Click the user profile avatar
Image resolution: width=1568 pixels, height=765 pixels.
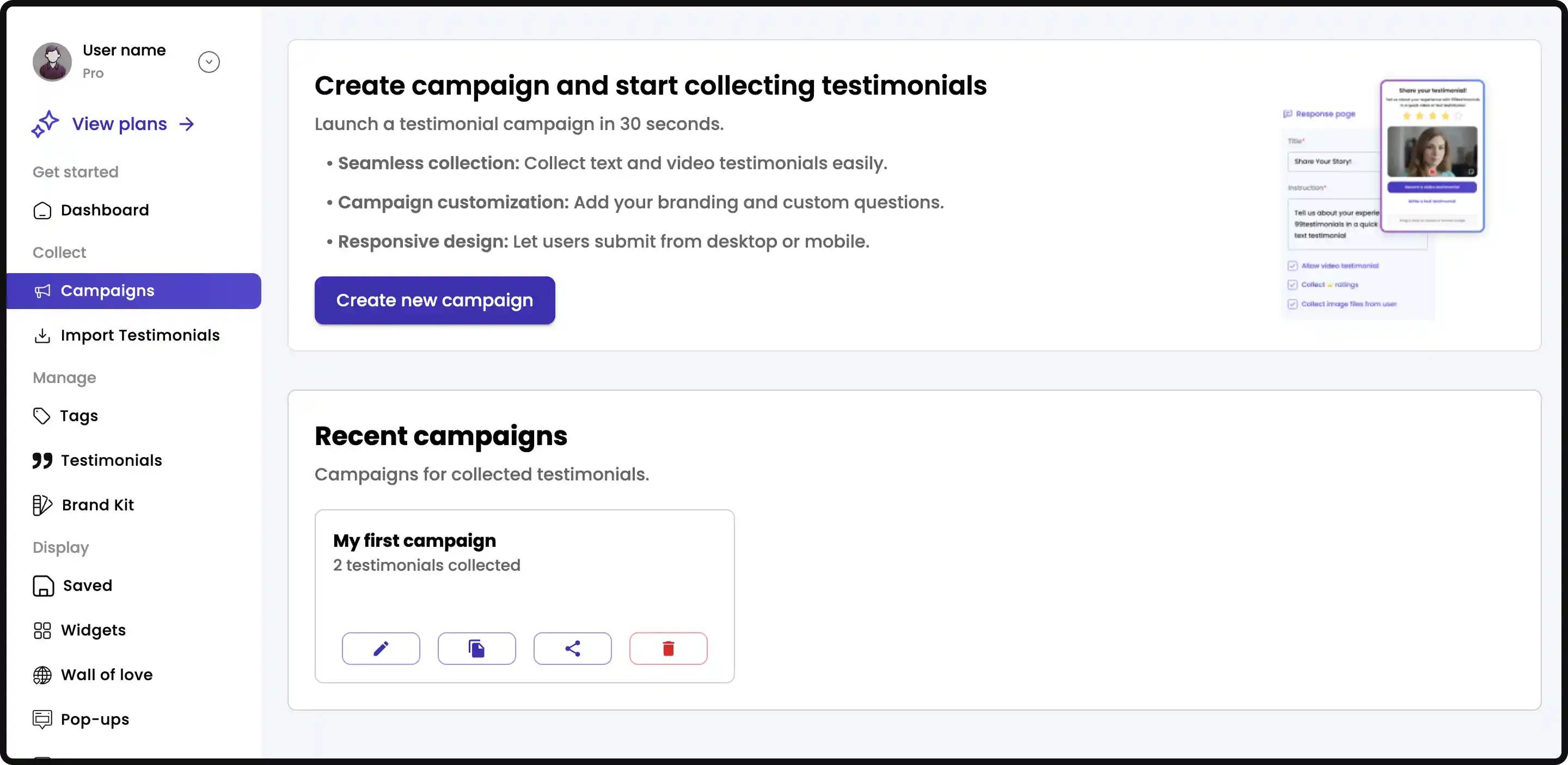52,61
